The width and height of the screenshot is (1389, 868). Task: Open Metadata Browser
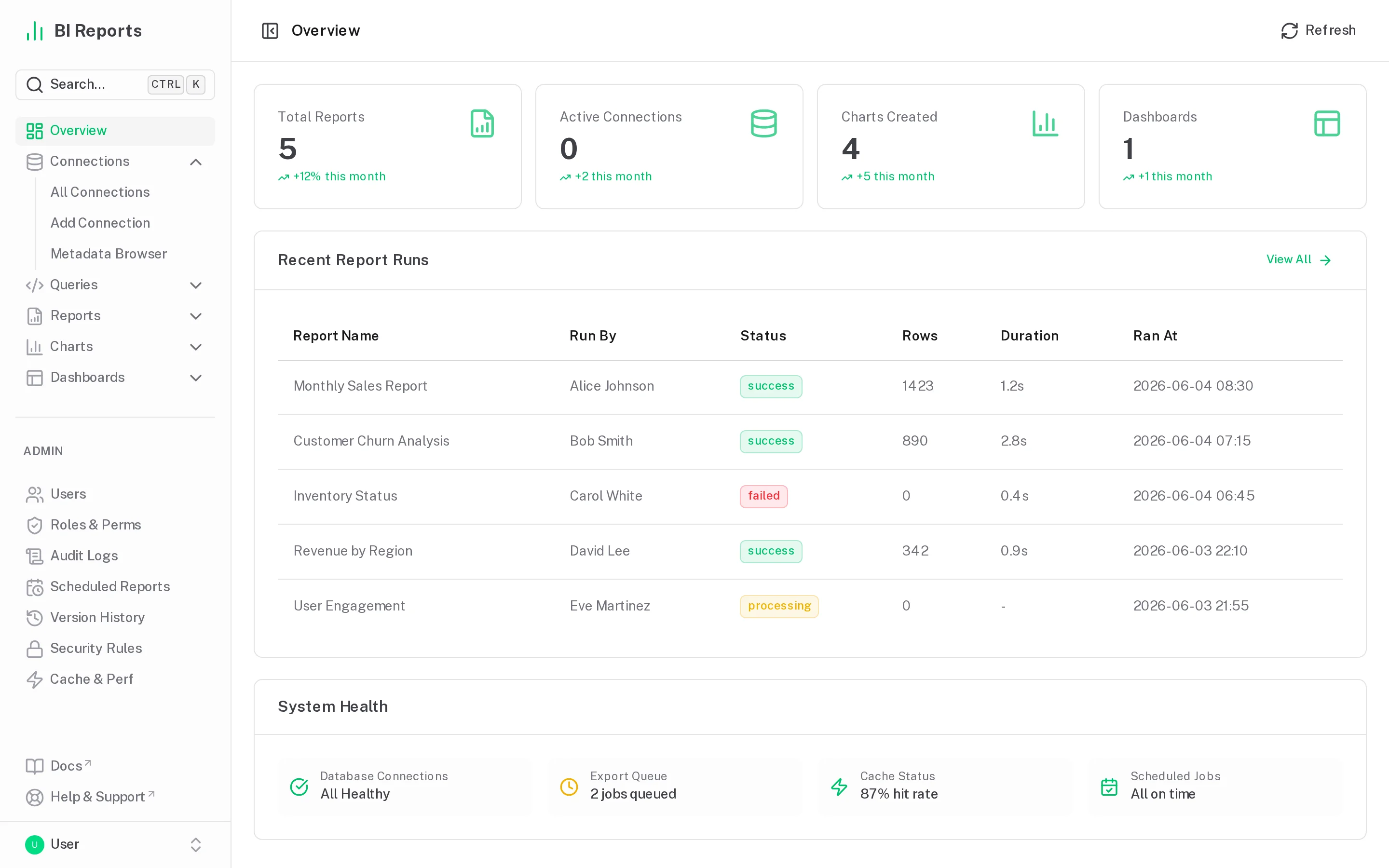click(109, 254)
